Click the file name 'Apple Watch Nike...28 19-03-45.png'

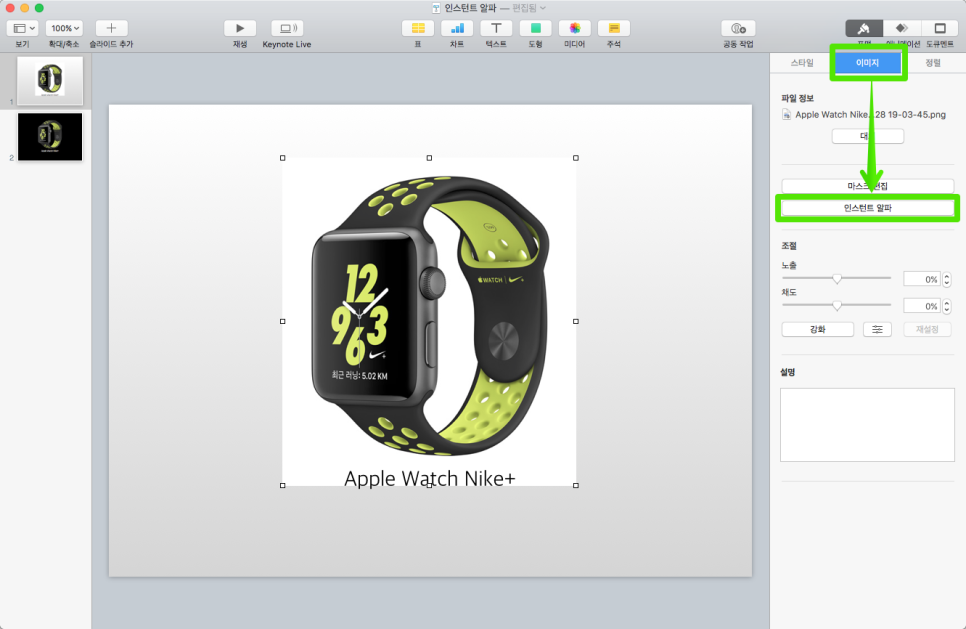tap(870, 115)
